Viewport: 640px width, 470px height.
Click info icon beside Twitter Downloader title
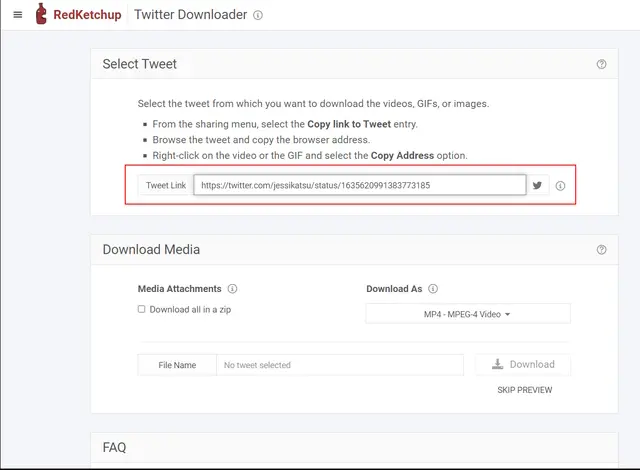click(258, 16)
